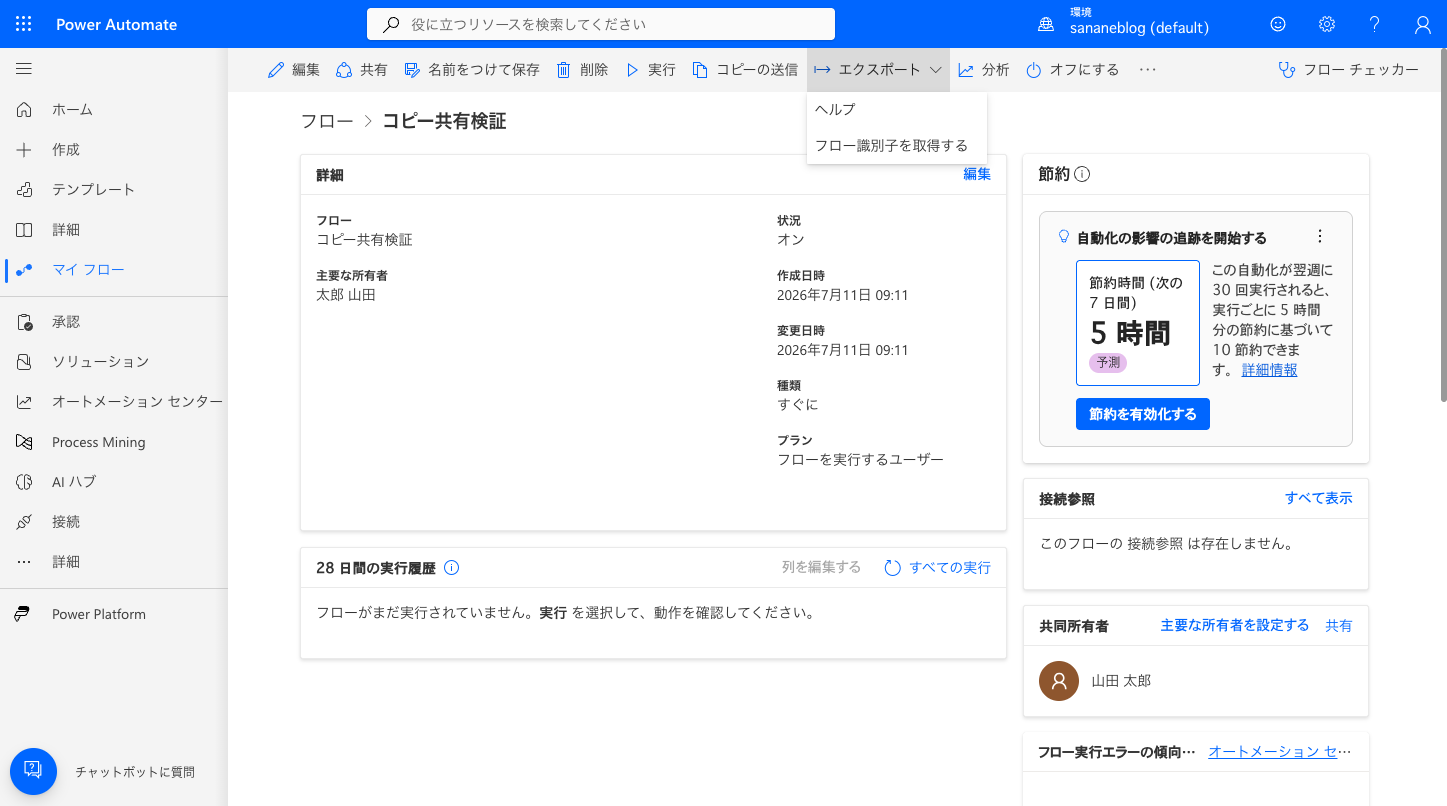Image resolution: width=1447 pixels, height=806 pixels.
Task: Collapse the left navigation hamburger menu
Action: tap(24, 69)
